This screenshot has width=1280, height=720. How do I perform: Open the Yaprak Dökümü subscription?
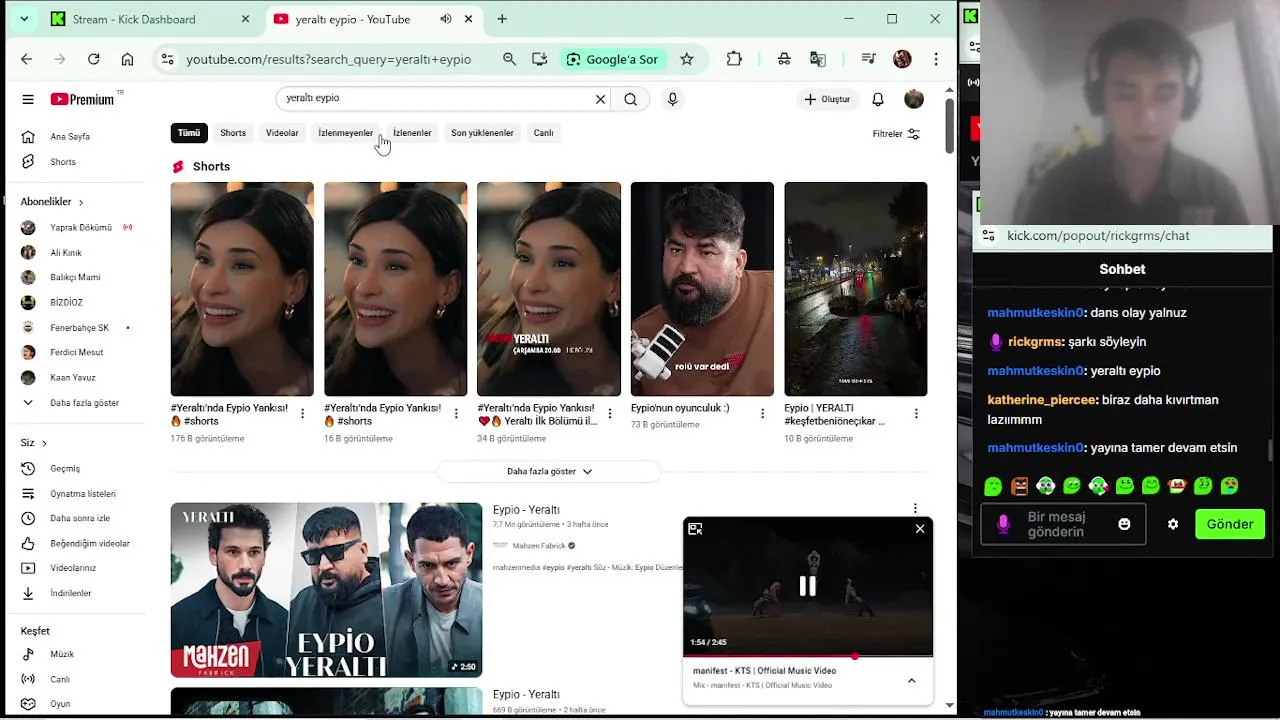[x=82, y=228]
